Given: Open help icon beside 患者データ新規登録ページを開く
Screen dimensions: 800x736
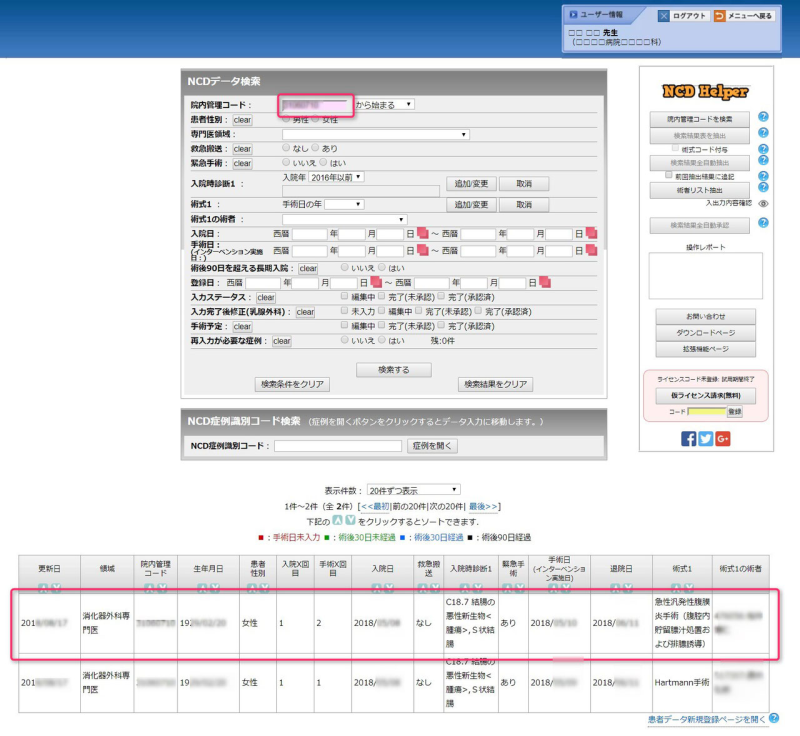Looking at the screenshot, I should click(774, 718).
